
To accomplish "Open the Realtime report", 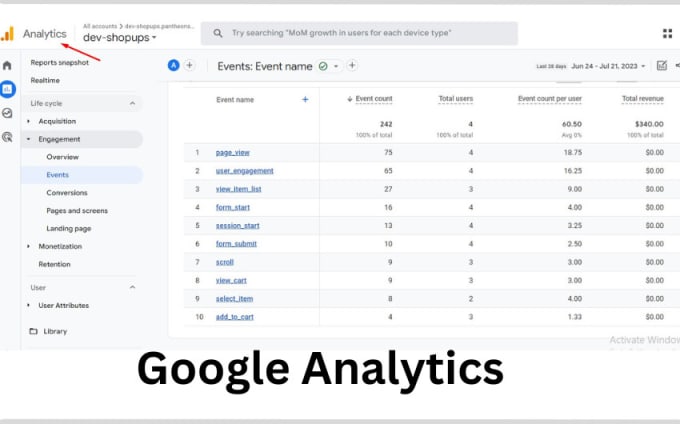I will point(45,80).
